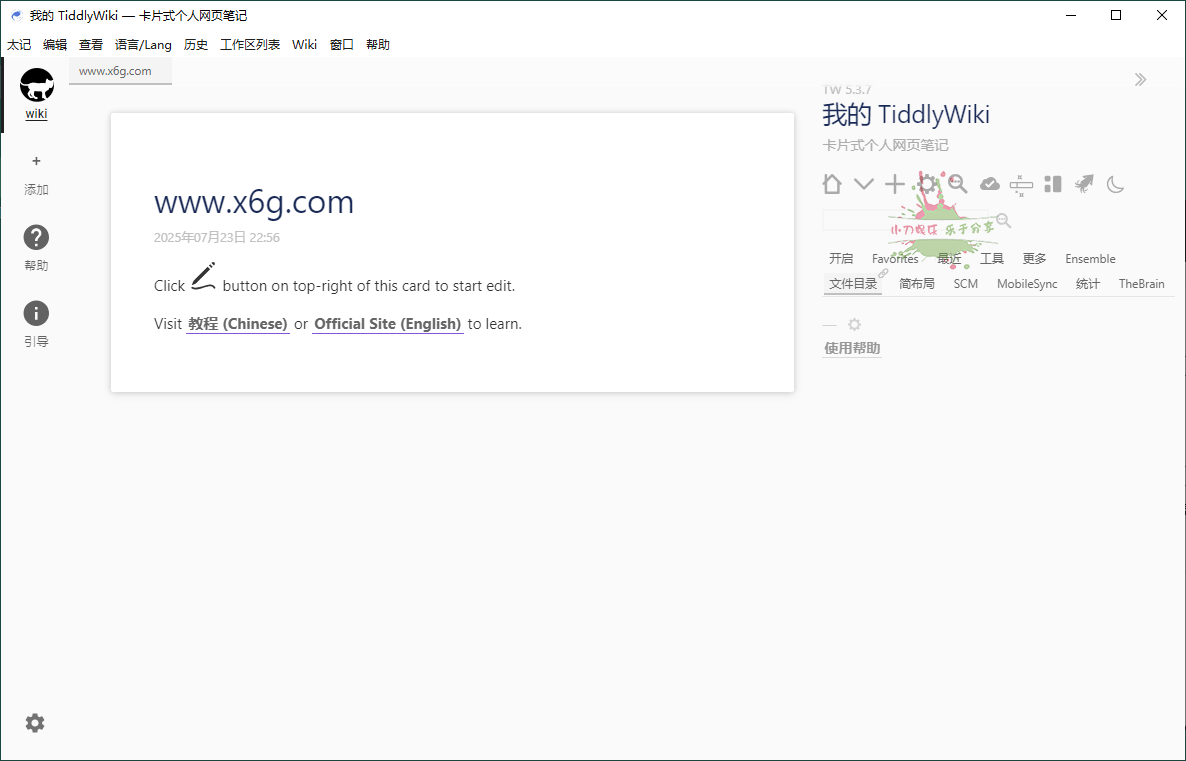Visit the Official Site (English) link
Viewport: 1186px width, 761px height.
[x=388, y=323]
